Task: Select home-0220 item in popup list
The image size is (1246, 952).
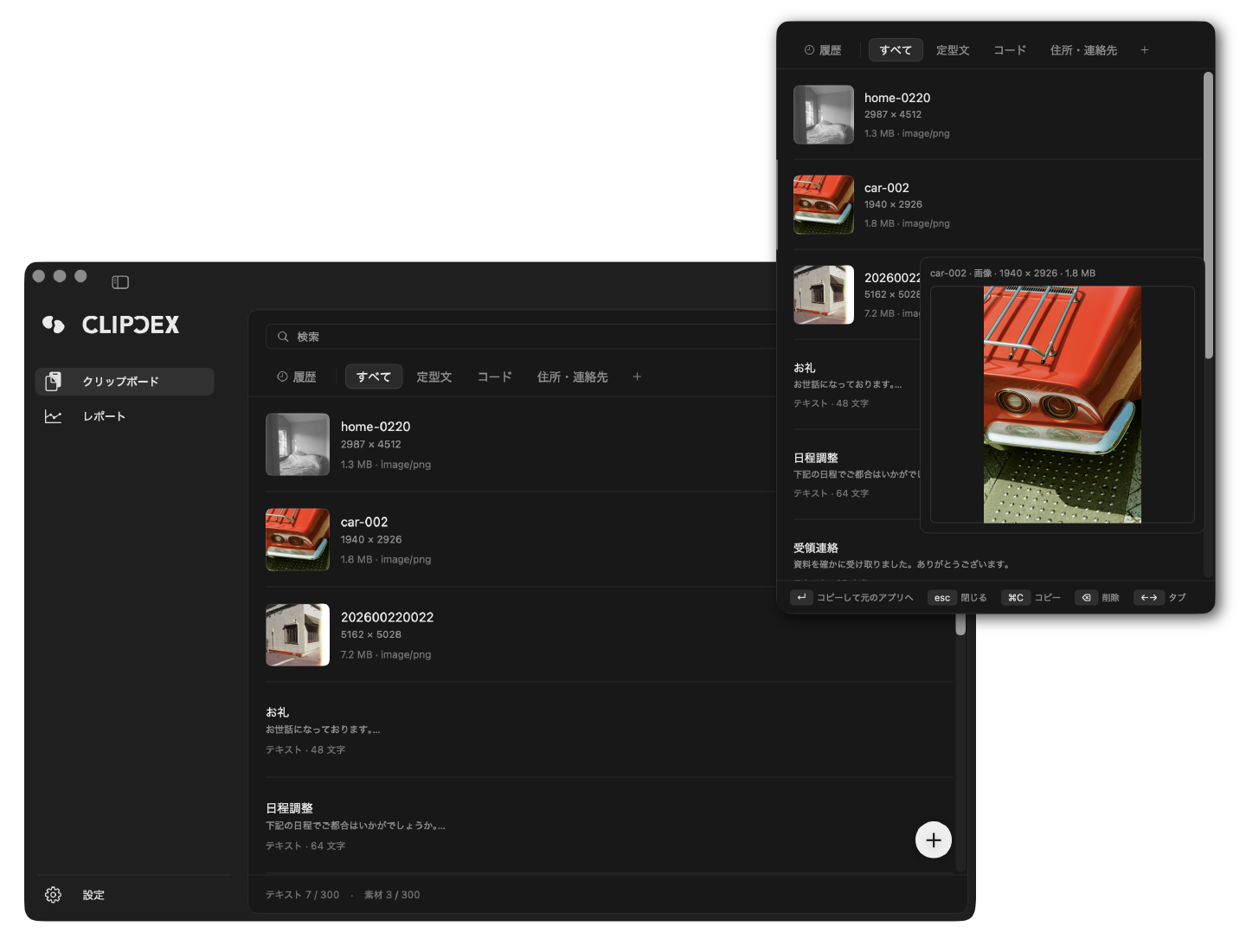Action: [x=997, y=114]
